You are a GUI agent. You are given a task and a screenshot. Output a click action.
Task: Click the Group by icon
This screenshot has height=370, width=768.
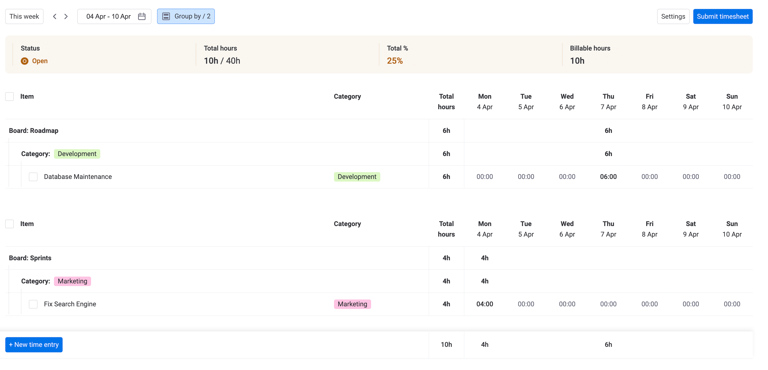166,17
